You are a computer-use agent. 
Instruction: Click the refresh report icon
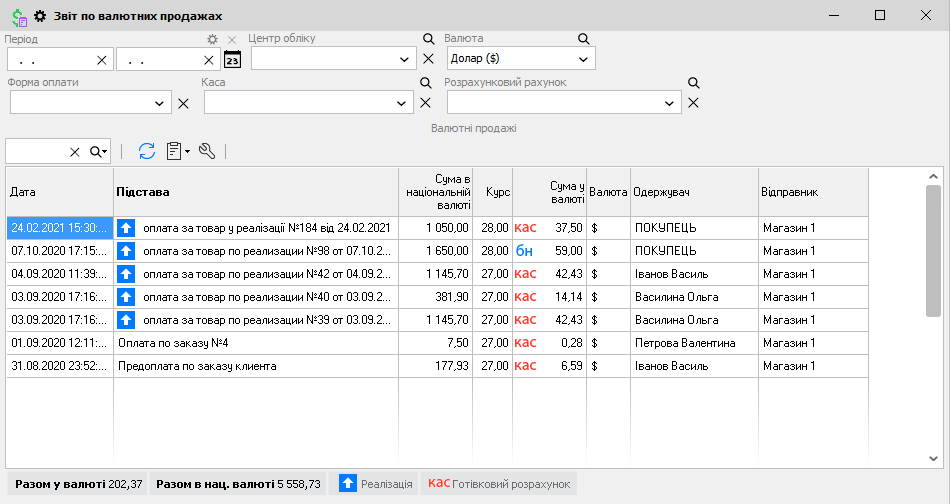click(147, 151)
